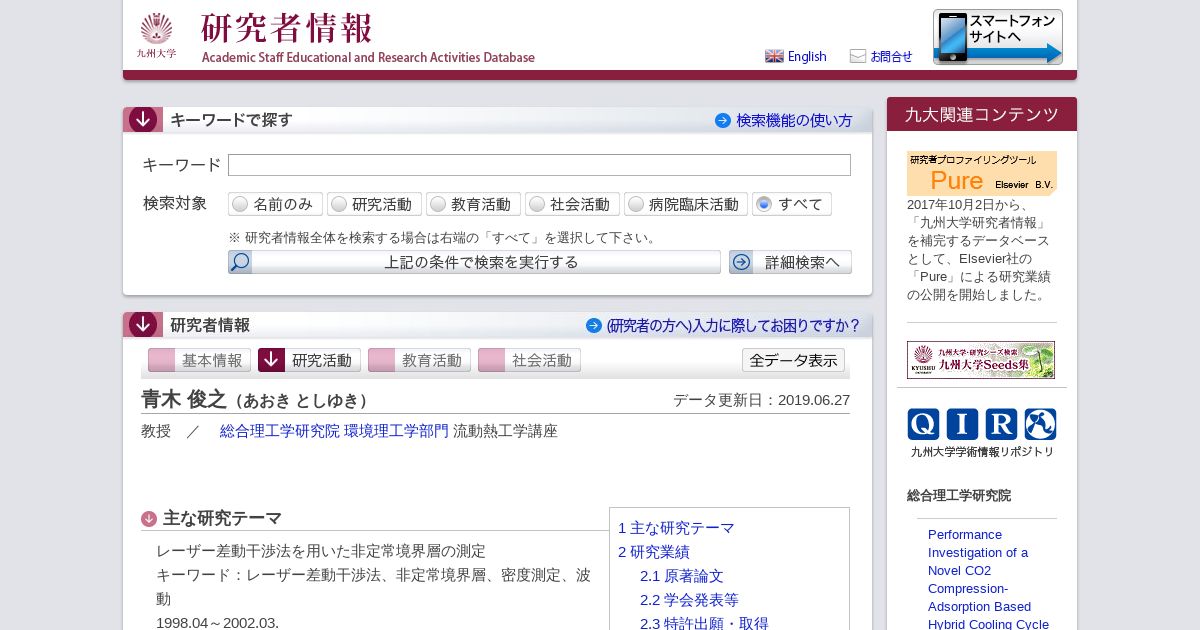Select the 社会活動 search target radio
The height and width of the screenshot is (630, 1200).
(x=537, y=204)
